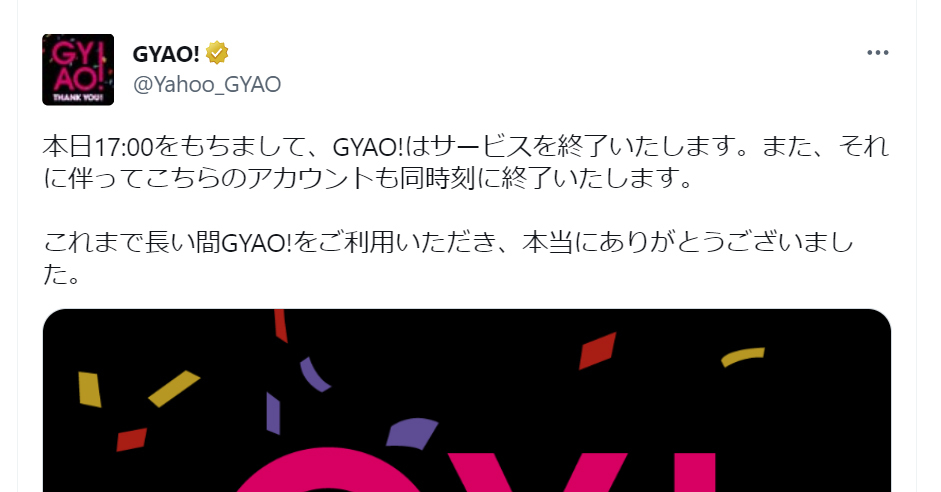Open the three-dot more options menu
This screenshot has width=941, height=492.
pos(877,53)
